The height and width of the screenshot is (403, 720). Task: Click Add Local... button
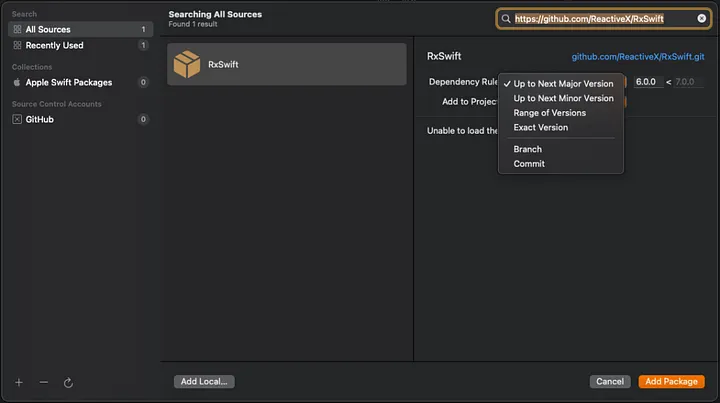204,382
